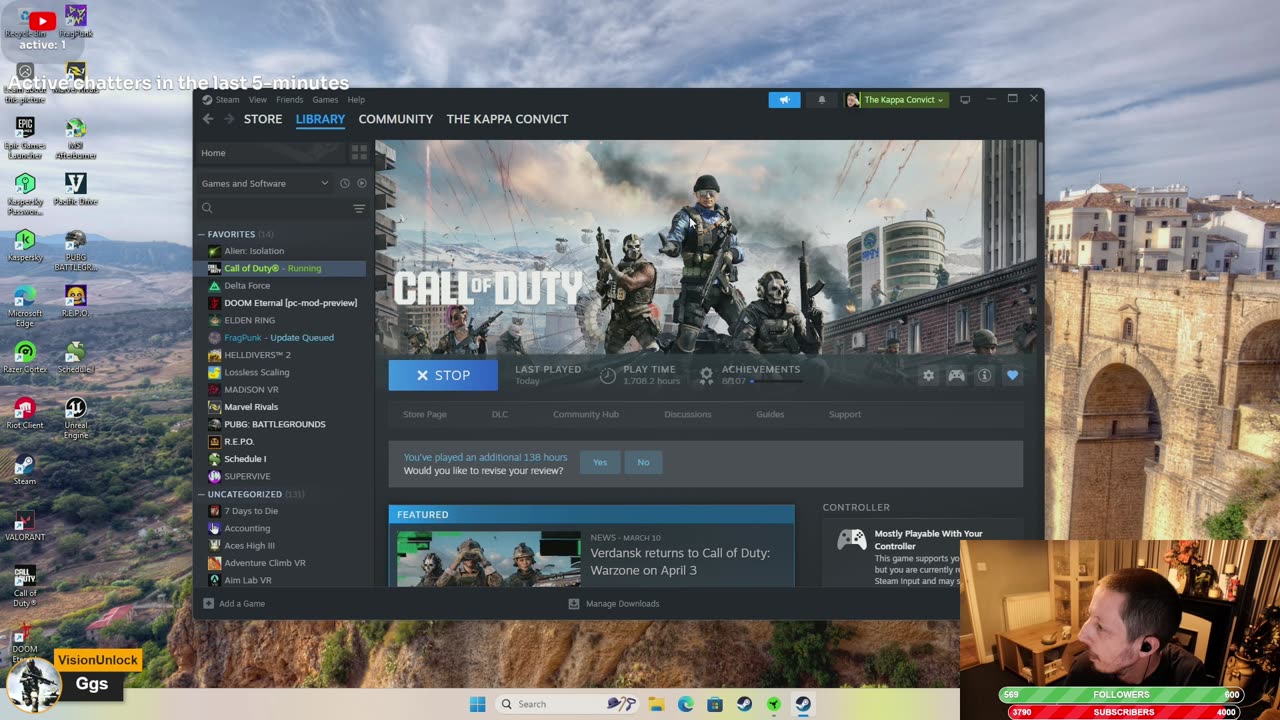
Task: Open the Games menu
Action: pyautogui.click(x=325, y=100)
